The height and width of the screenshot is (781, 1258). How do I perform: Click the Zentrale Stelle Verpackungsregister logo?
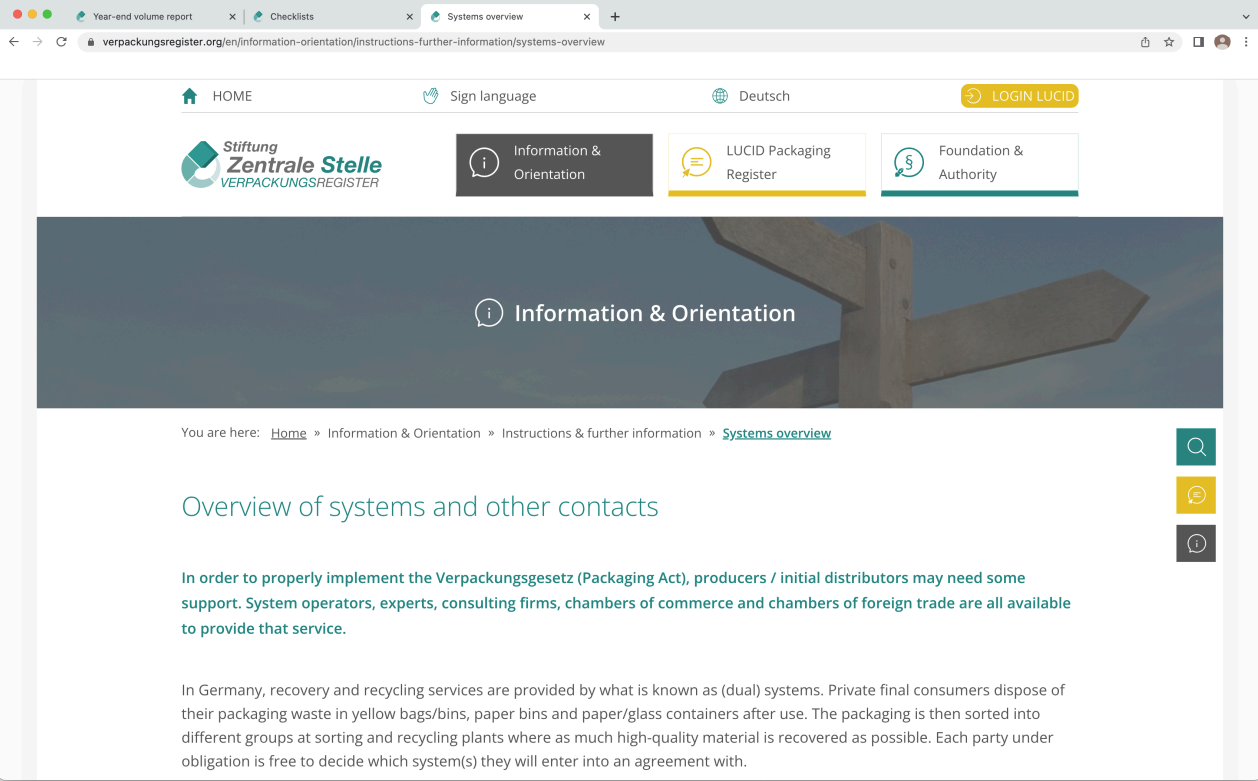pos(281,164)
